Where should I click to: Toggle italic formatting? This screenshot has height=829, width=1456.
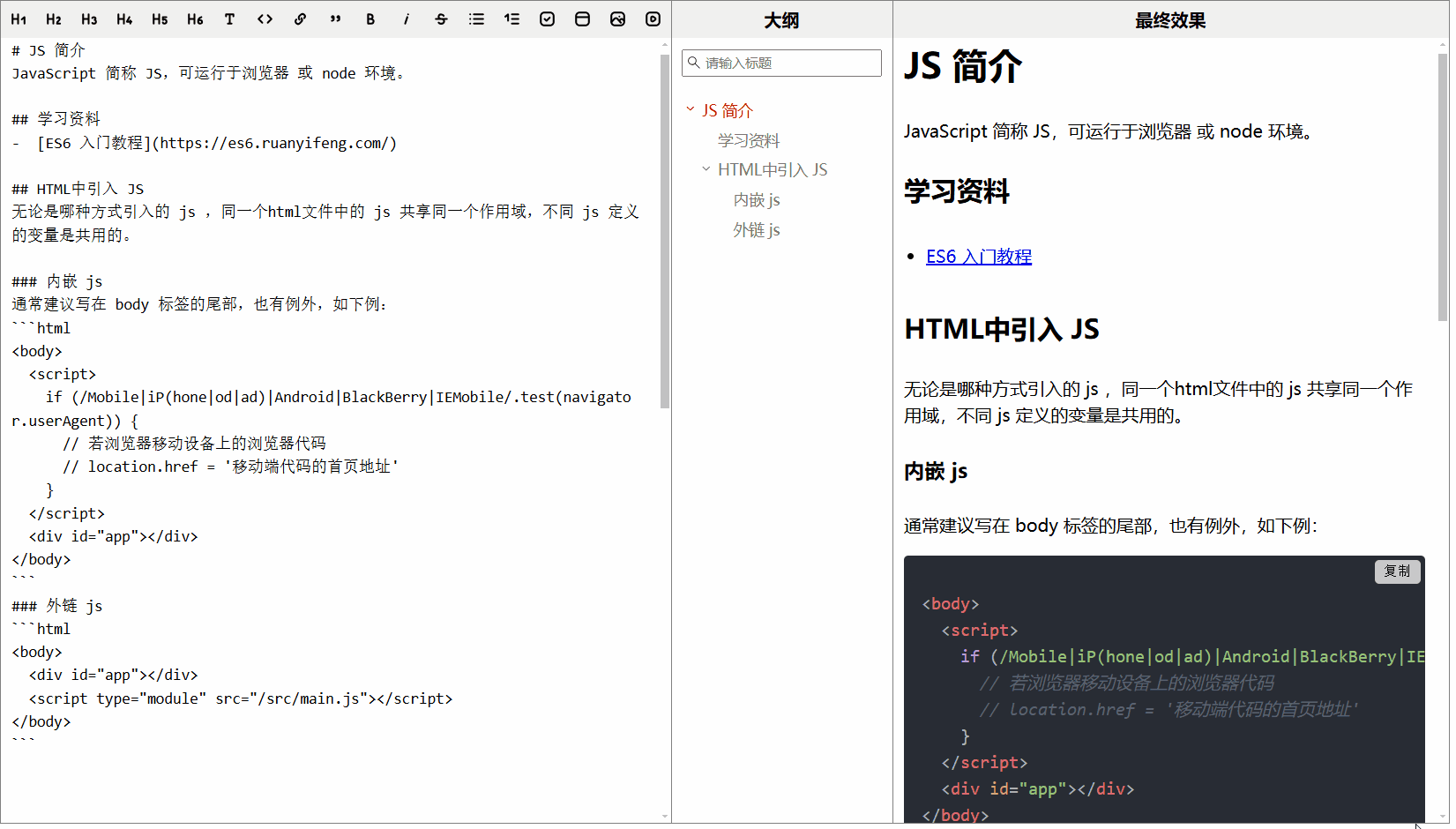coord(406,19)
